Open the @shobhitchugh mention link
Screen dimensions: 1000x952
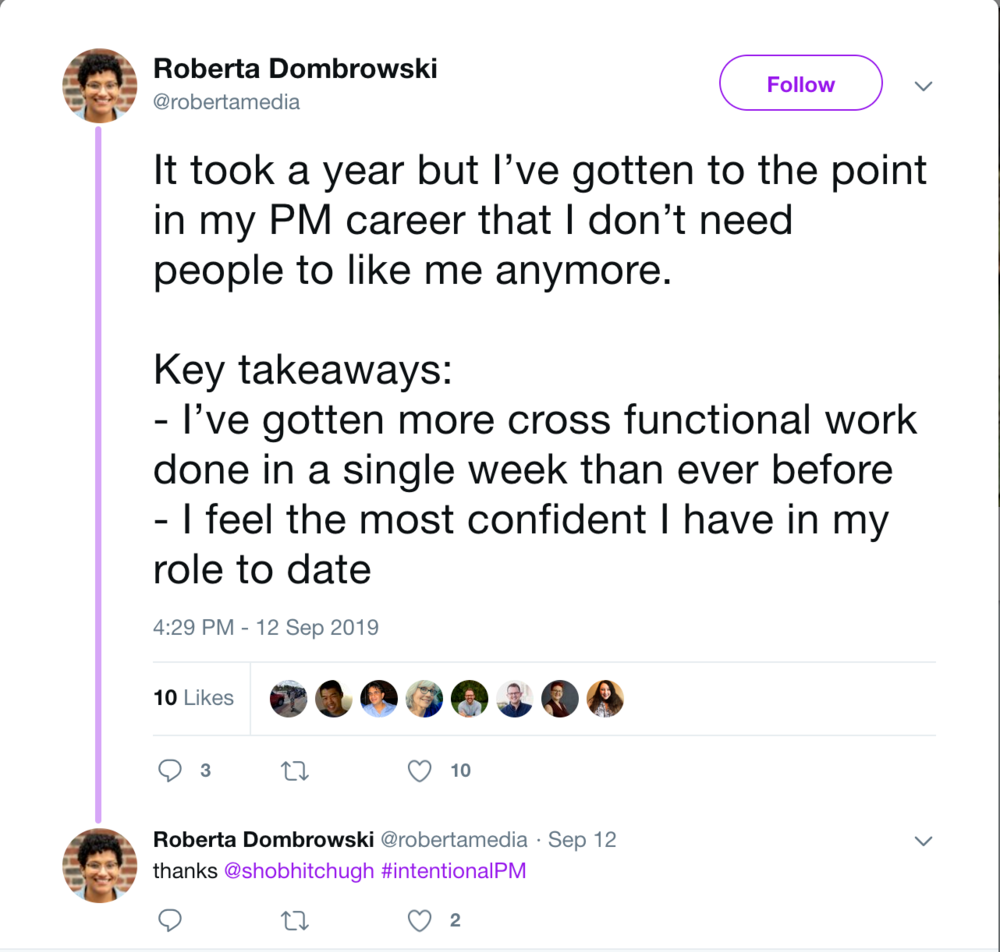pos(298,870)
